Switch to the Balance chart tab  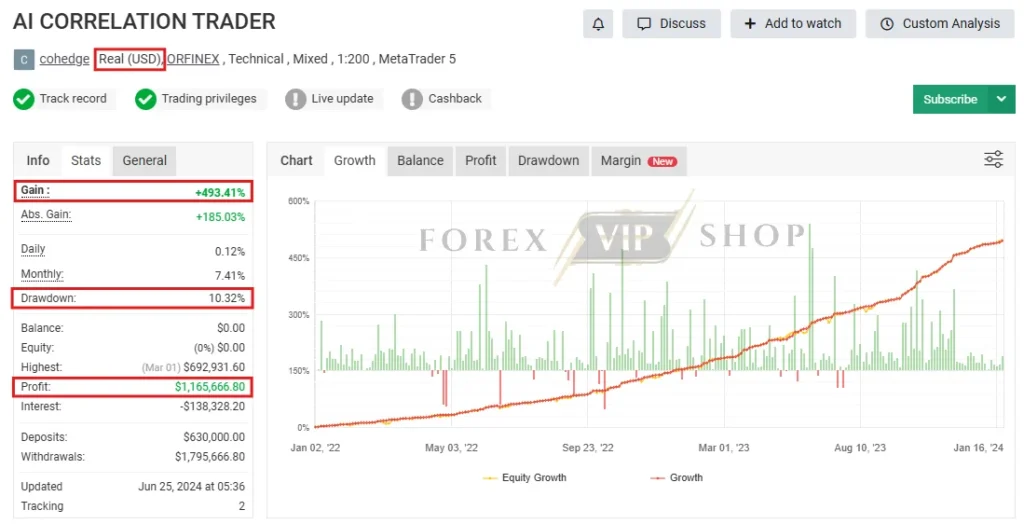coord(420,161)
